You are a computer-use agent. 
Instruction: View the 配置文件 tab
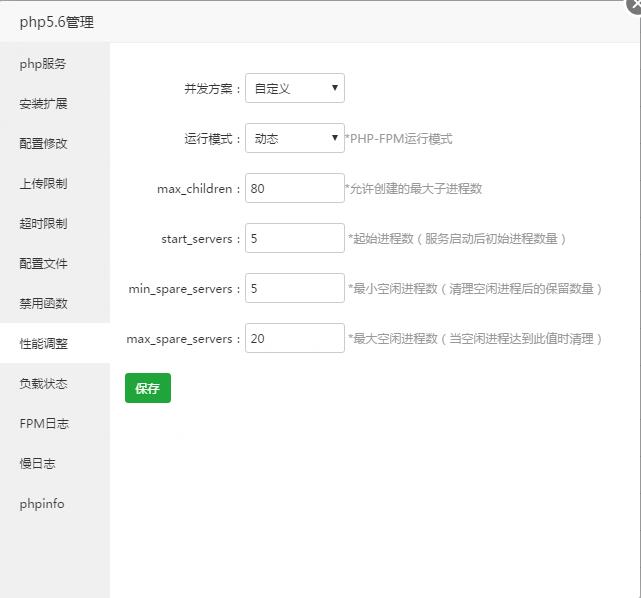43,264
